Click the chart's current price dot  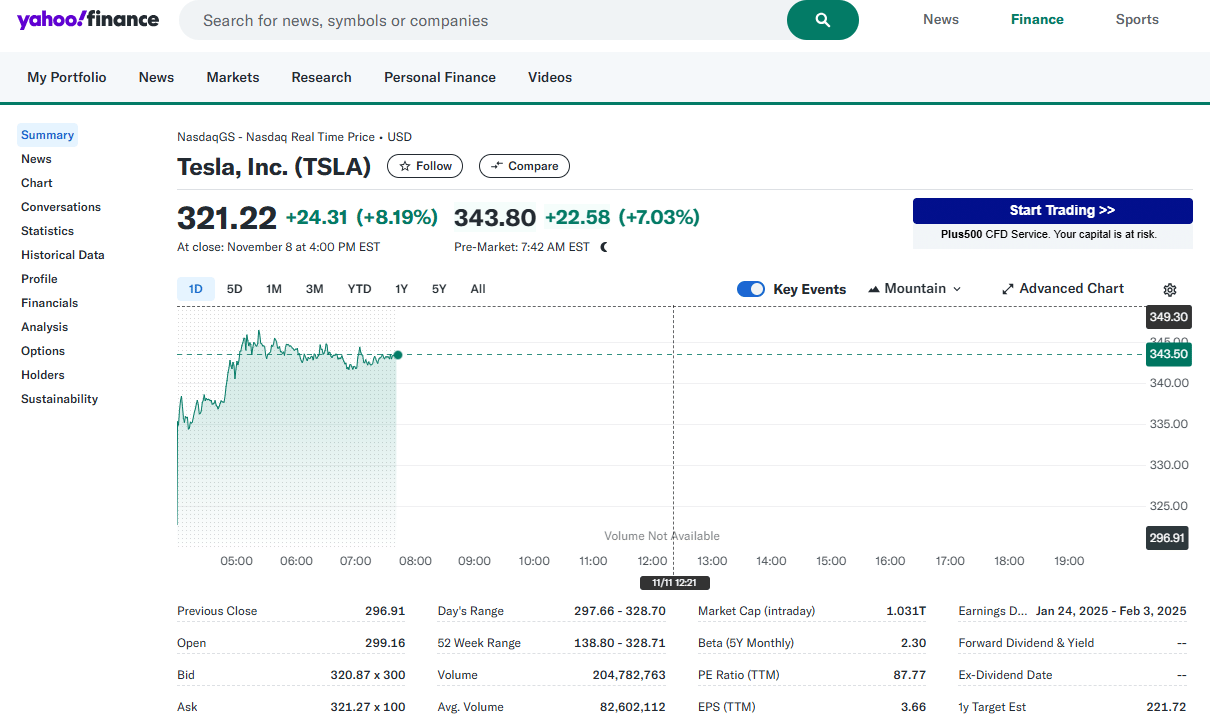pos(398,355)
